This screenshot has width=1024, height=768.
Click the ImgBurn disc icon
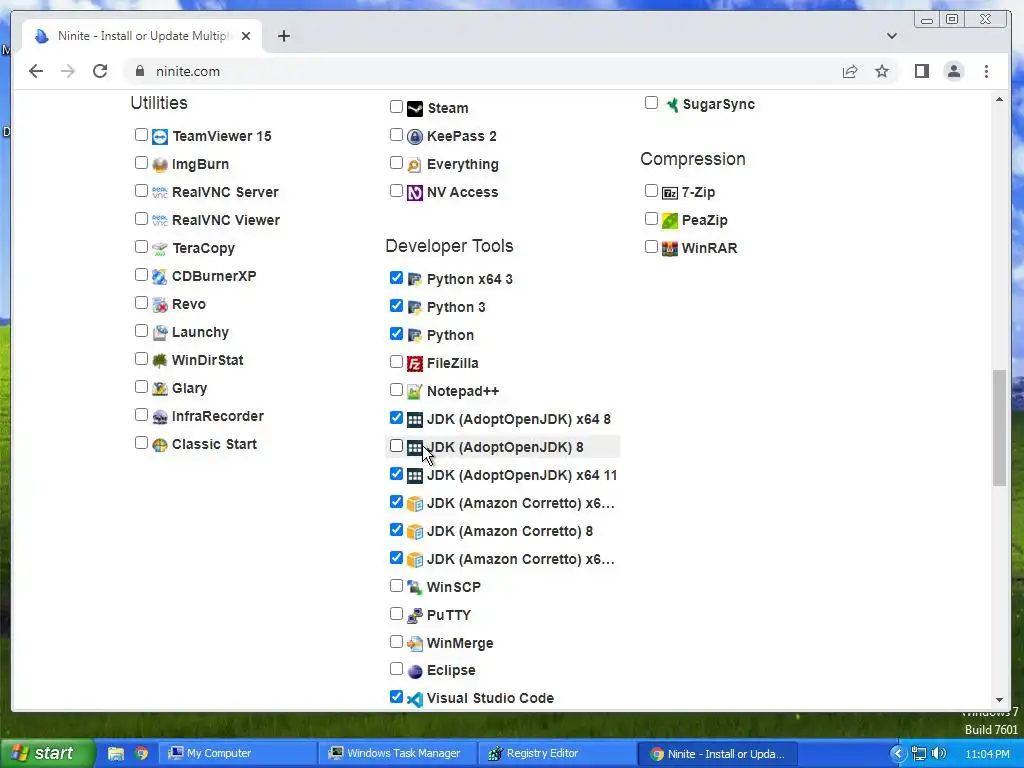(160, 165)
